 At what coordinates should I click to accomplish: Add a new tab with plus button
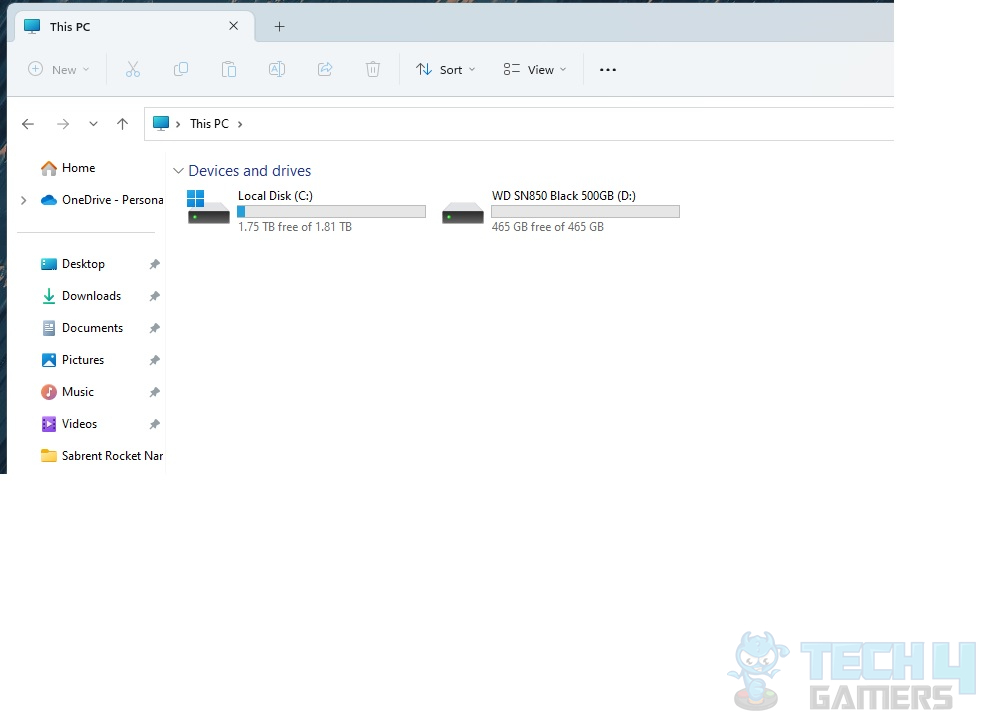280,26
